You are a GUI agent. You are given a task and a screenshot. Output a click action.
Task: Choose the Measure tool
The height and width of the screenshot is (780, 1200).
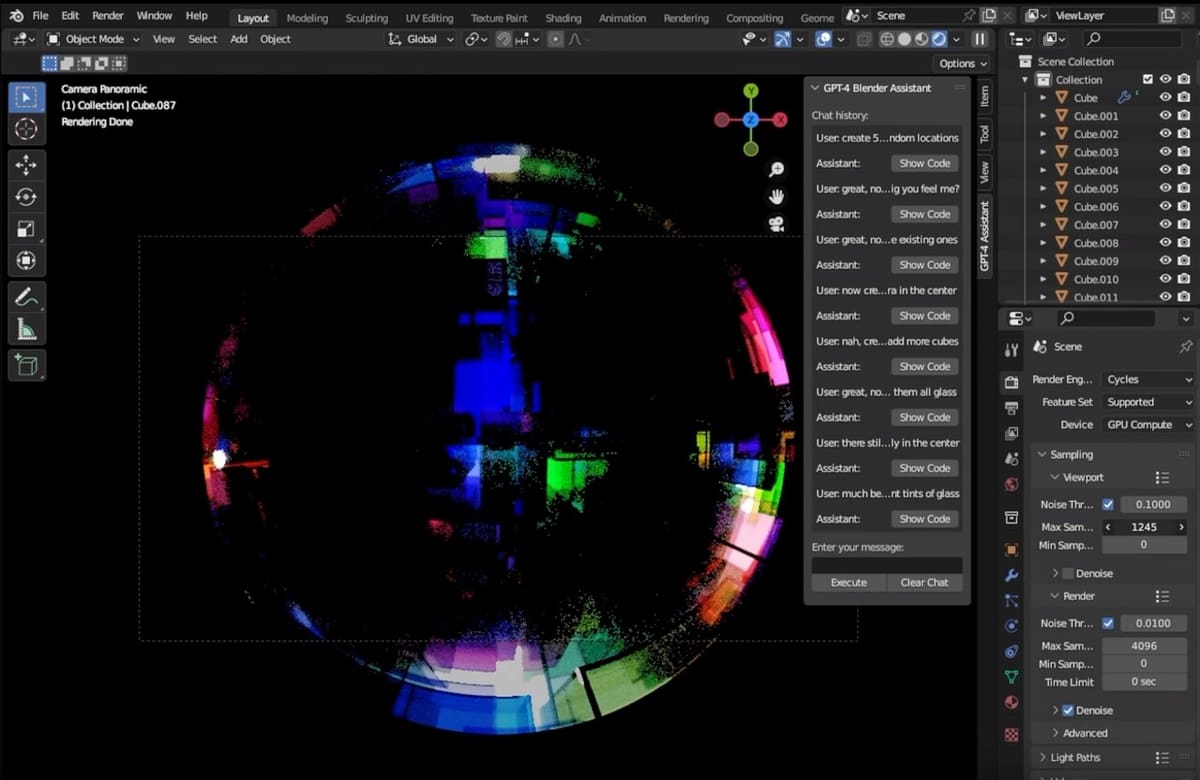coord(26,329)
